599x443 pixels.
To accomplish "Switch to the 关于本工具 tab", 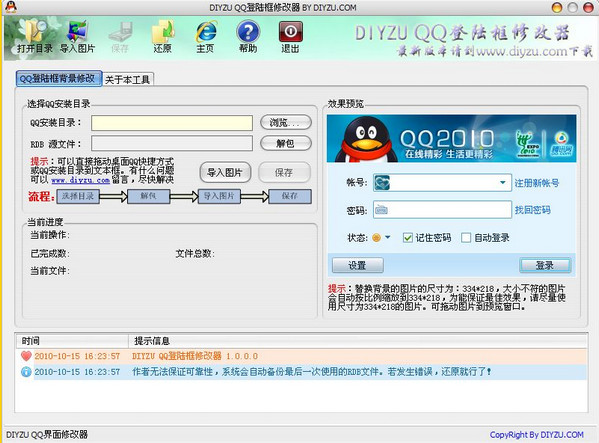I will point(128,79).
